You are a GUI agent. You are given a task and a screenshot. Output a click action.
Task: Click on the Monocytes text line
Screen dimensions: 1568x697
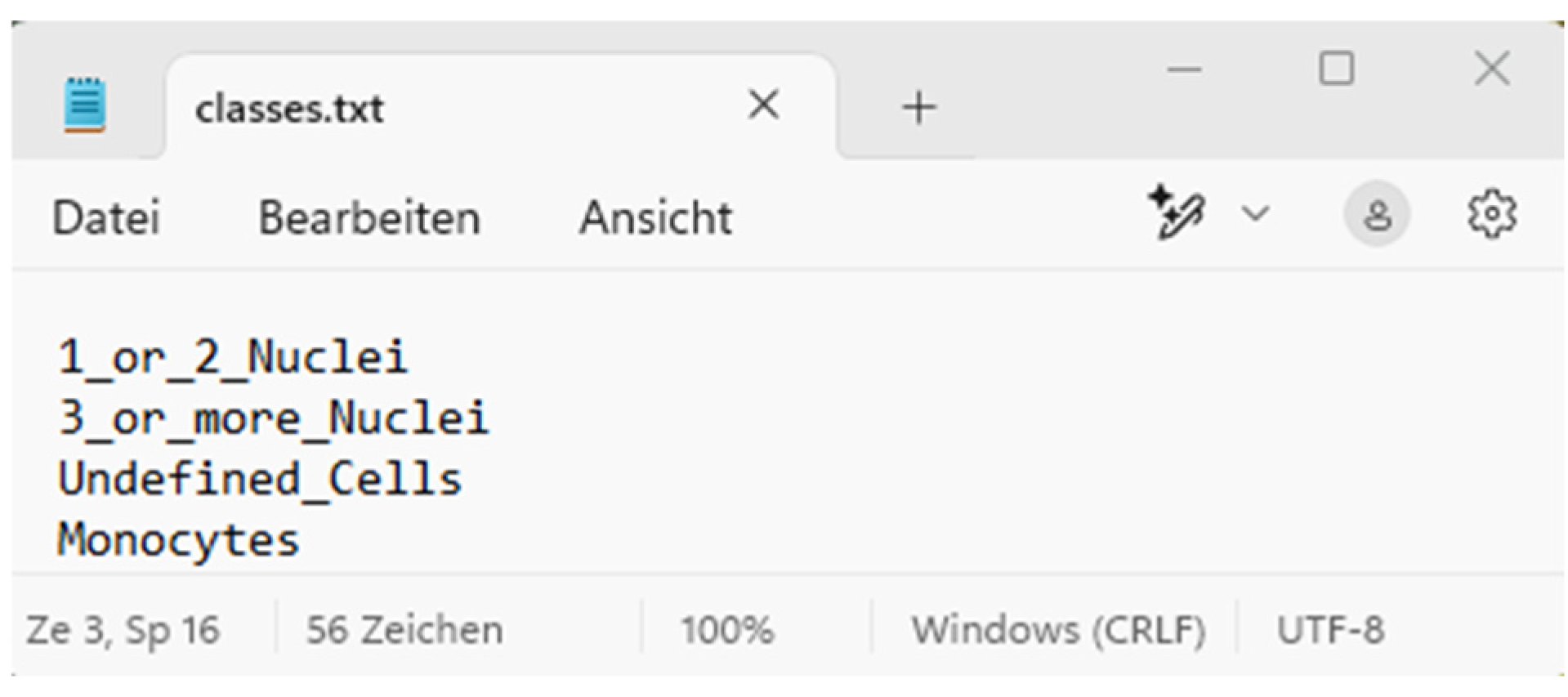point(178,540)
